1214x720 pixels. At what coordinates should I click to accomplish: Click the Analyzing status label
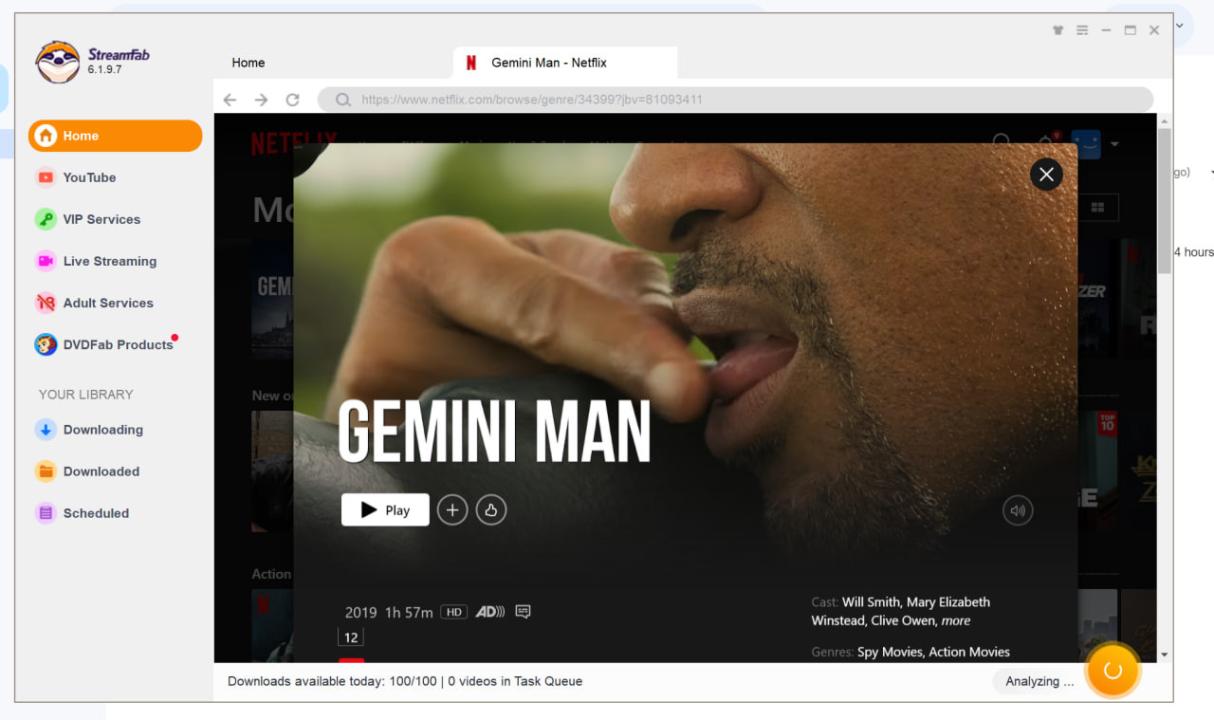pos(1039,681)
